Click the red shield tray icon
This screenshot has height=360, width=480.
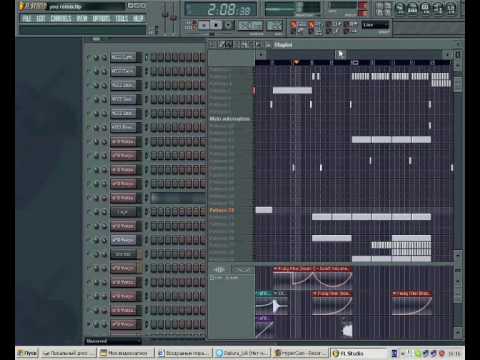pos(442,353)
